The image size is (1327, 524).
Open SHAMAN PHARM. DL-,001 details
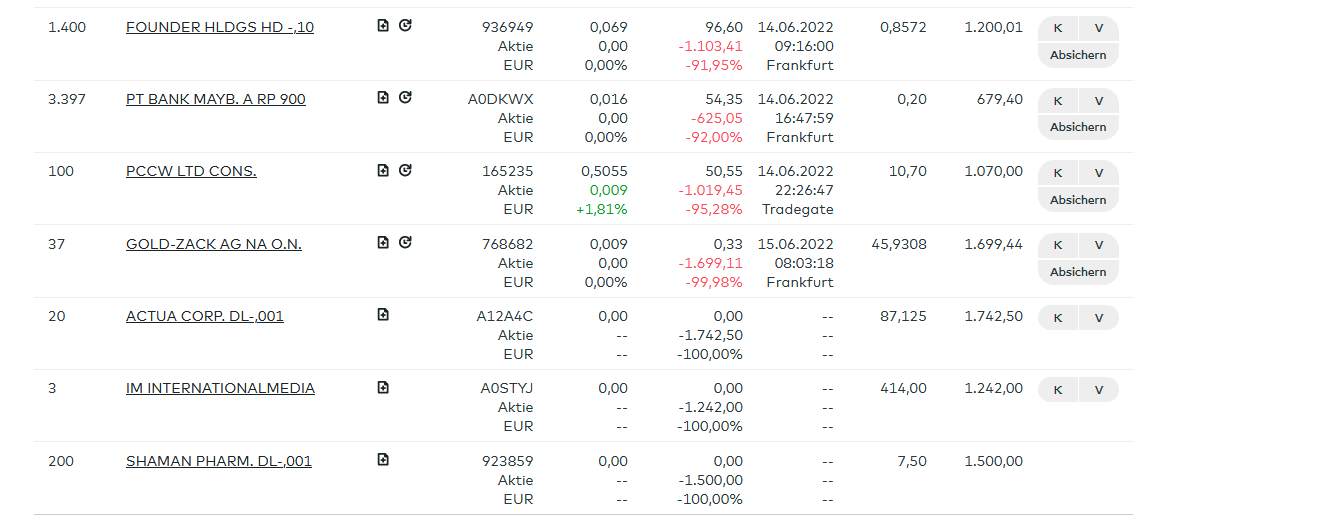tap(219, 461)
